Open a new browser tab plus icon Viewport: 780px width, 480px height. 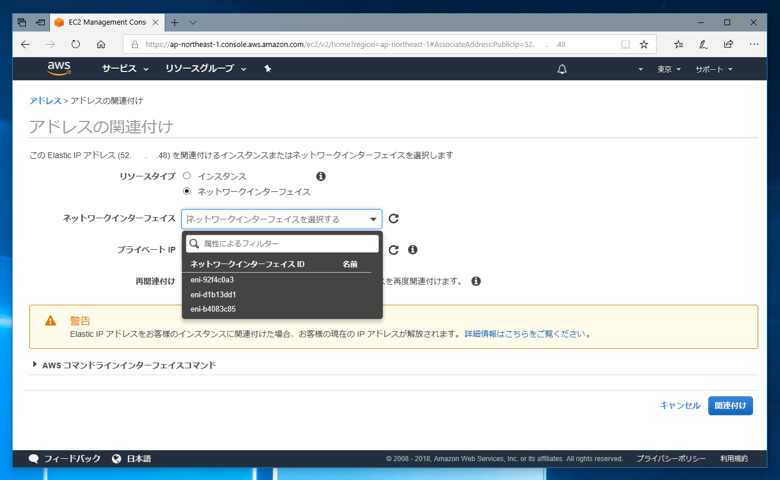pos(175,22)
